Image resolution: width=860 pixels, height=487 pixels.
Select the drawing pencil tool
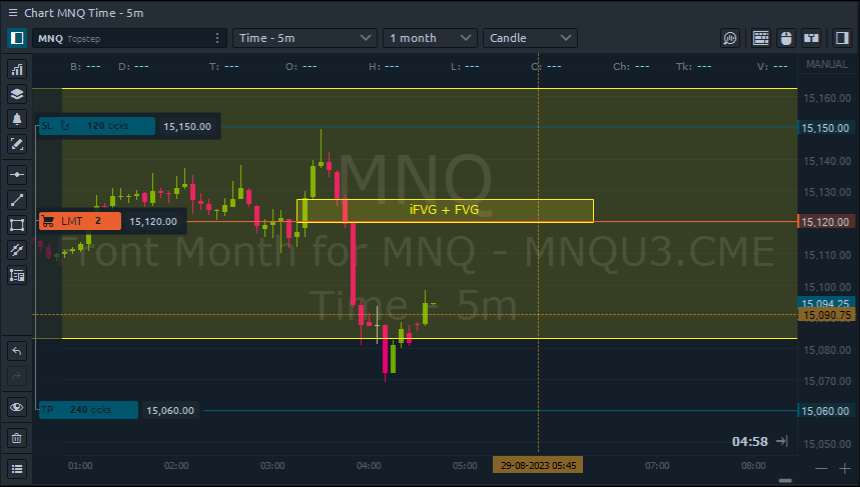[x=17, y=144]
